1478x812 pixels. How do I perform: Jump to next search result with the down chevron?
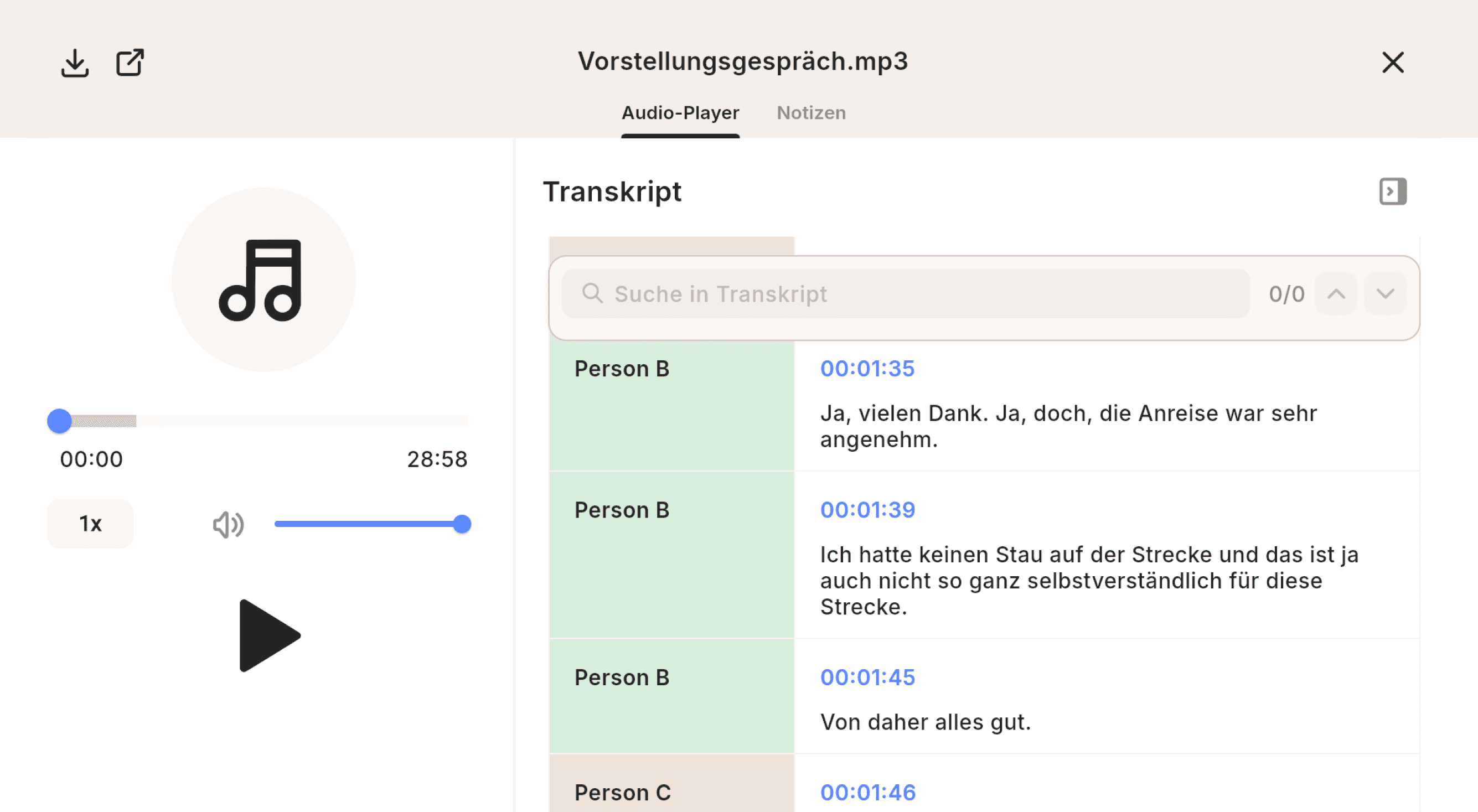click(x=1384, y=294)
